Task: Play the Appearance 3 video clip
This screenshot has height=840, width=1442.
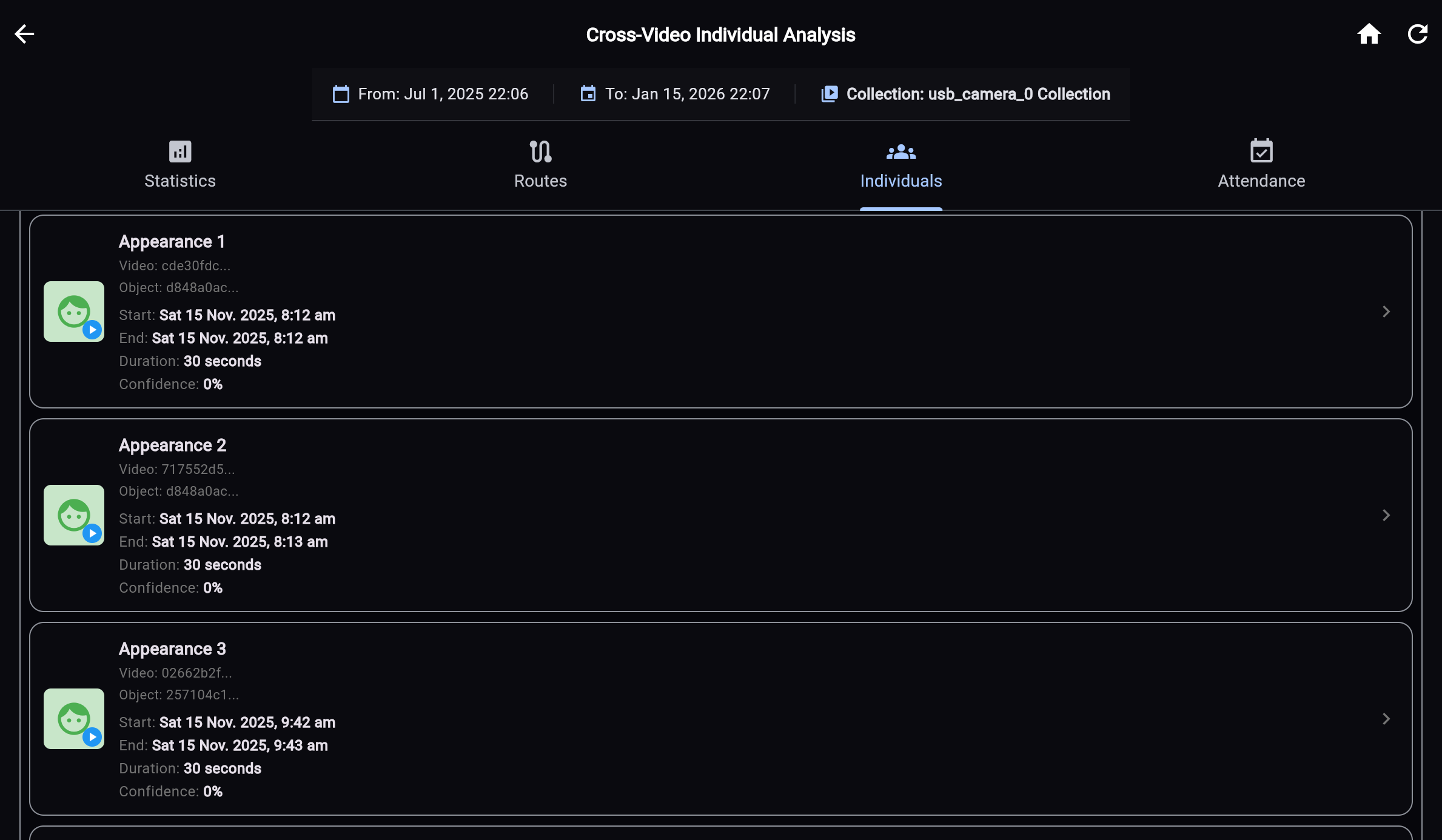Action: coord(93,738)
